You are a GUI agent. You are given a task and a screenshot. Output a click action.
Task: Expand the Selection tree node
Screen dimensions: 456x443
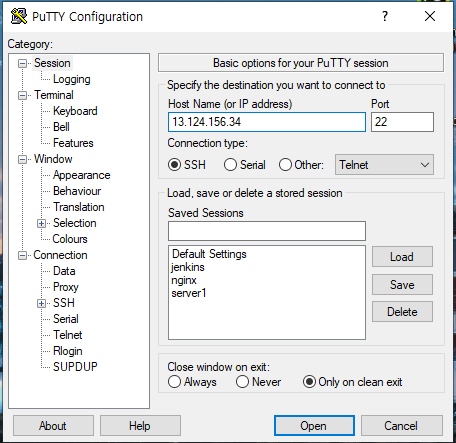[x=41, y=223]
